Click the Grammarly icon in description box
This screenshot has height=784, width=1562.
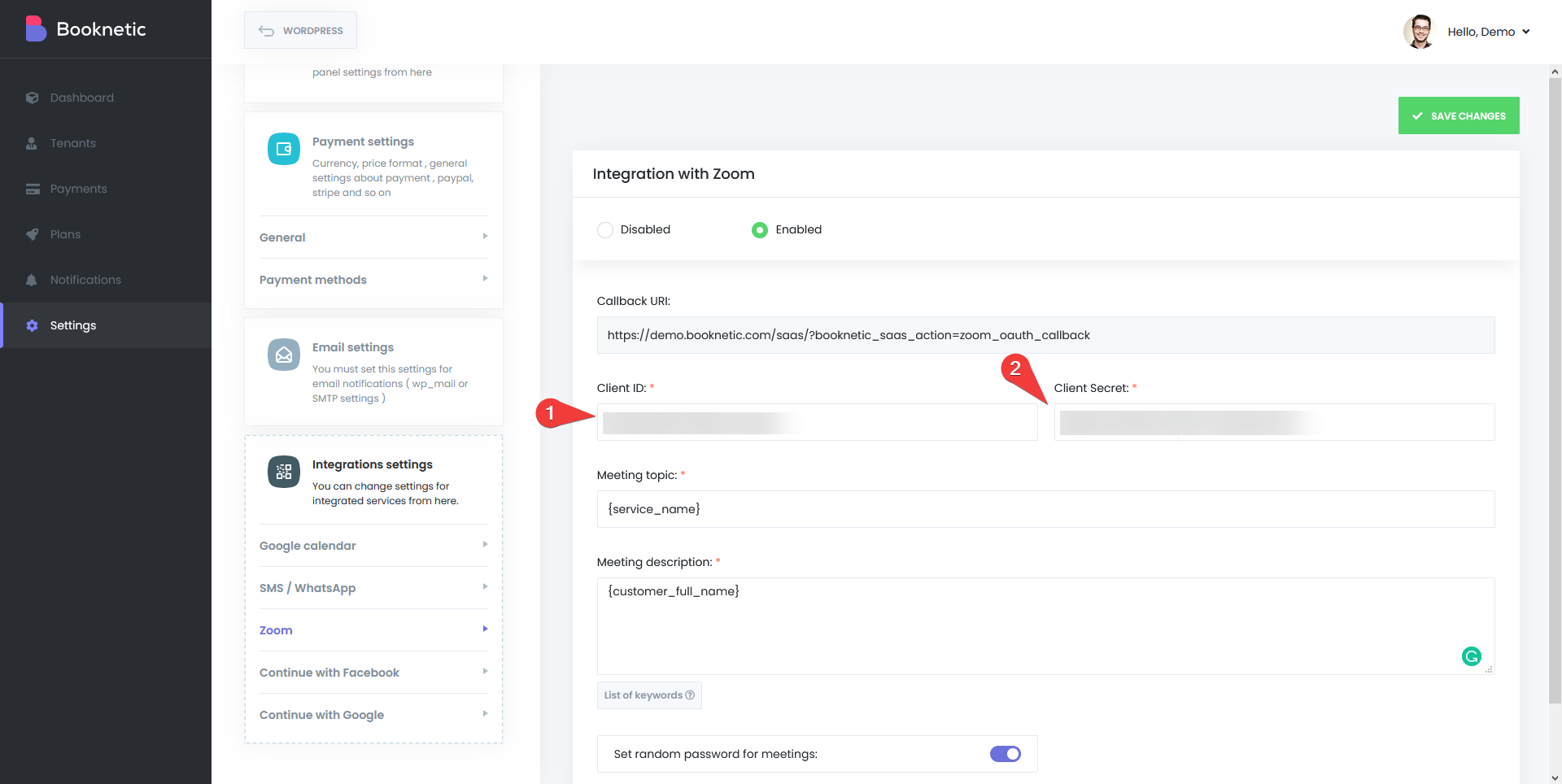(x=1471, y=656)
